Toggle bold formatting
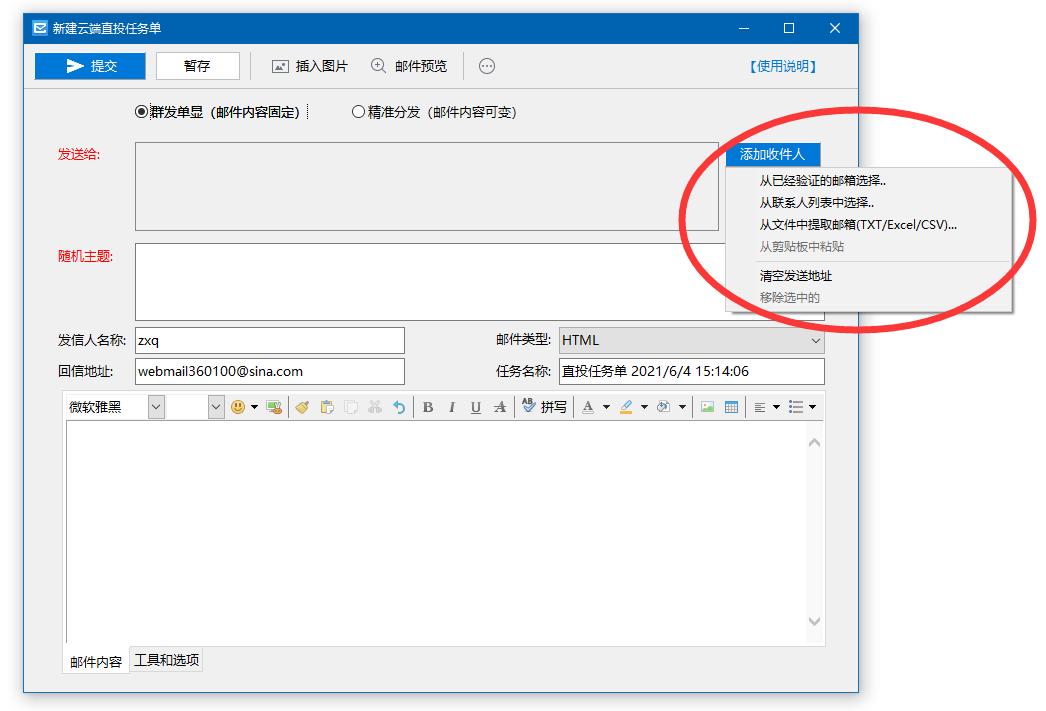This screenshot has width=1046, height=711. (x=428, y=407)
